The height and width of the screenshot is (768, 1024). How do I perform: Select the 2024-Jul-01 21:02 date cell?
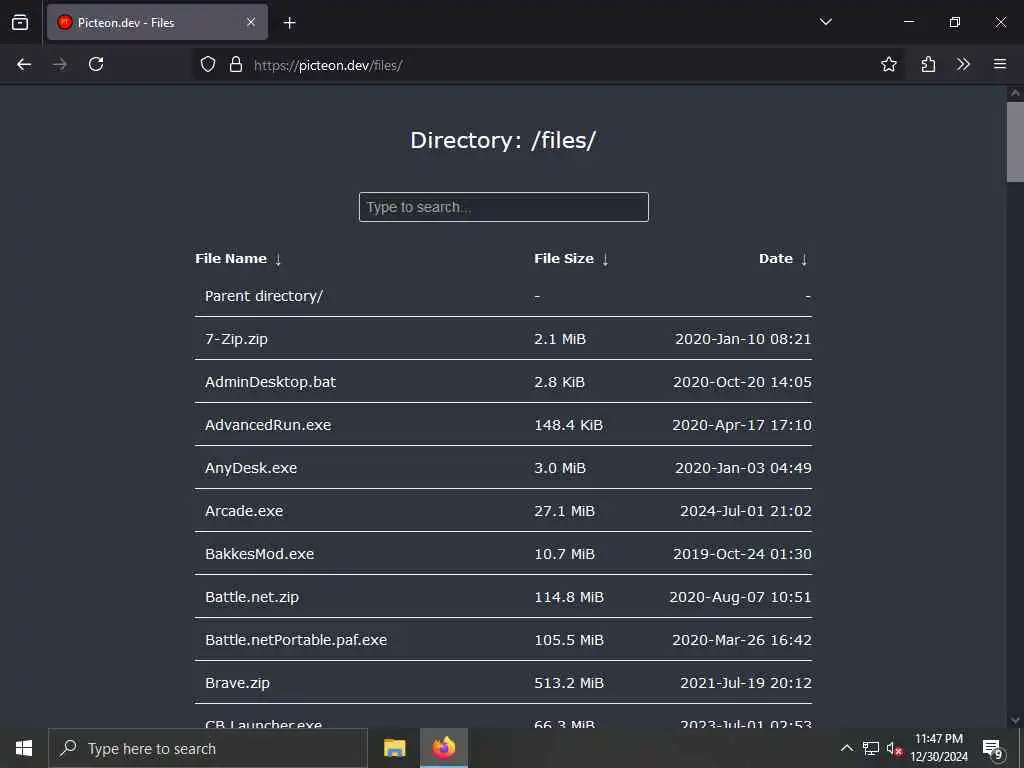click(x=746, y=511)
